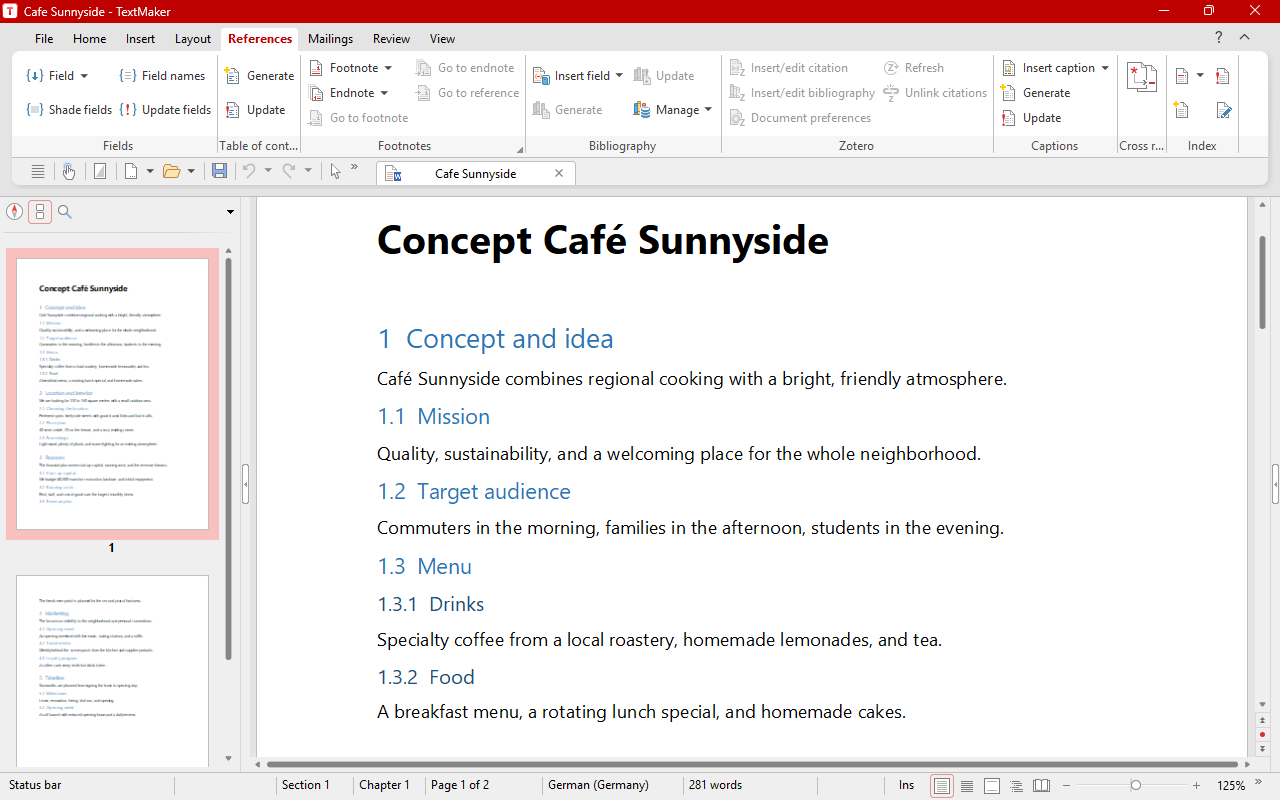Switch to continuous view in status bar
The width and height of the screenshot is (1280, 800).
[x=967, y=786]
